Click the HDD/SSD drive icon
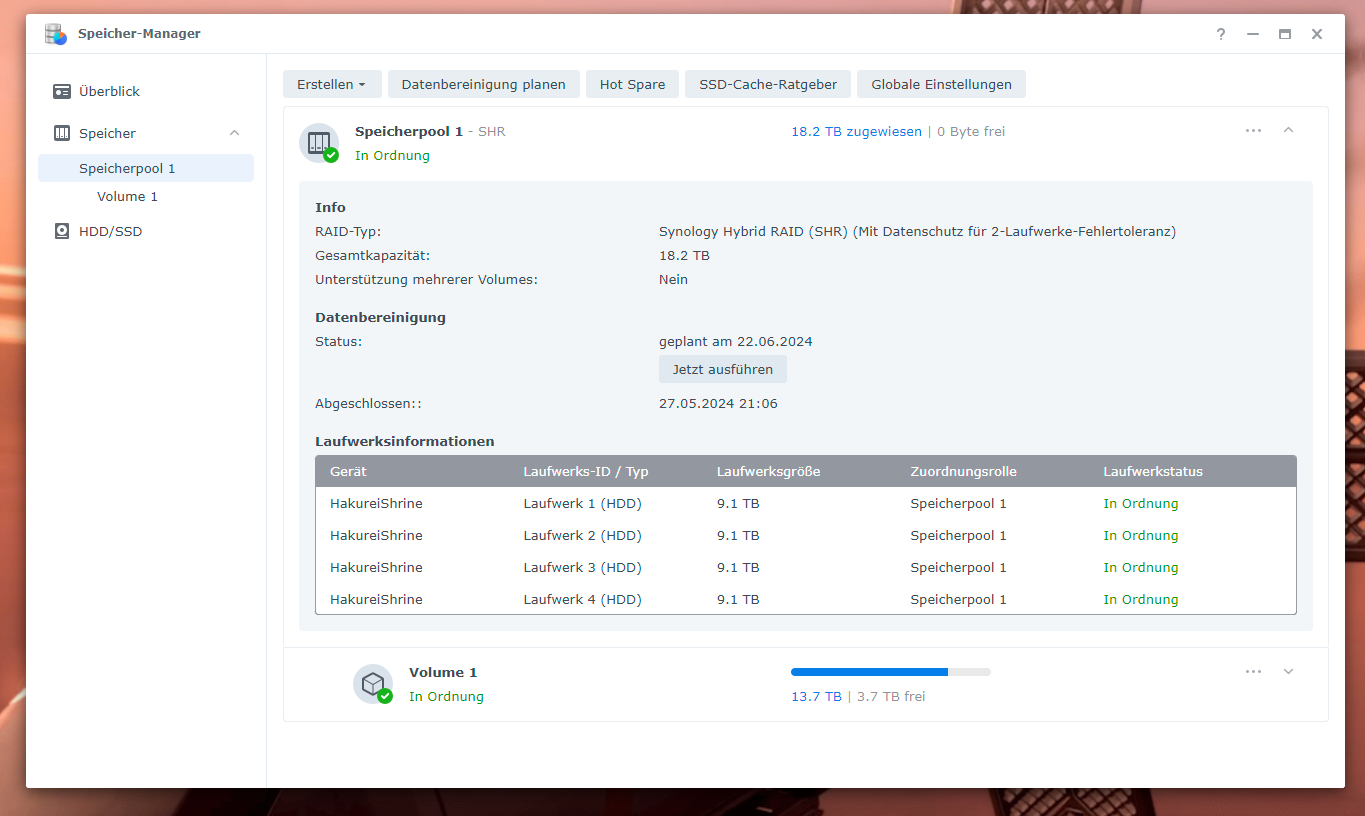This screenshot has width=1365, height=816. click(62, 232)
